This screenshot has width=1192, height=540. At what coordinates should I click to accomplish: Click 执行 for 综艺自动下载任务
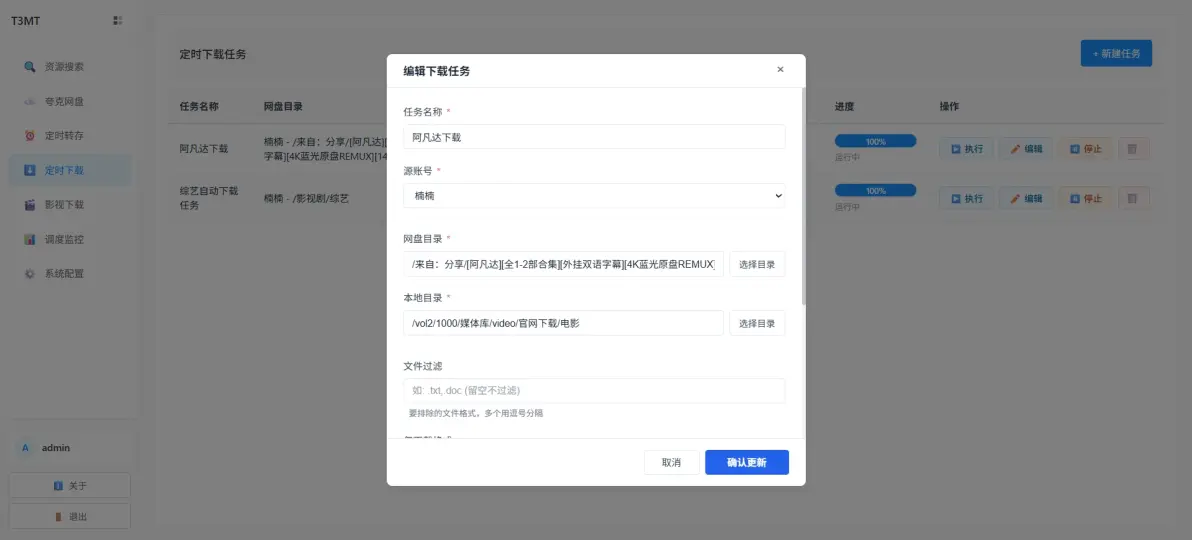click(966, 199)
